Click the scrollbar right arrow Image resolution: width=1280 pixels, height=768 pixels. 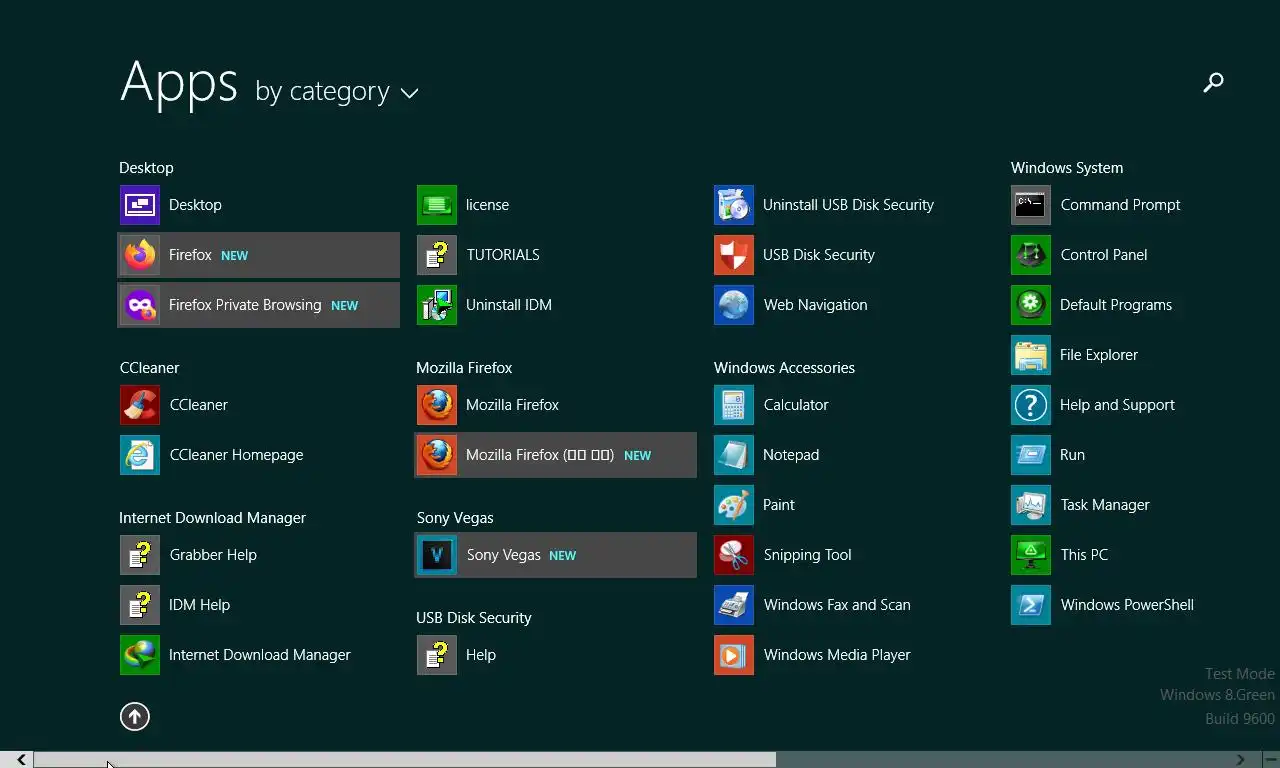click(x=1241, y=760)
